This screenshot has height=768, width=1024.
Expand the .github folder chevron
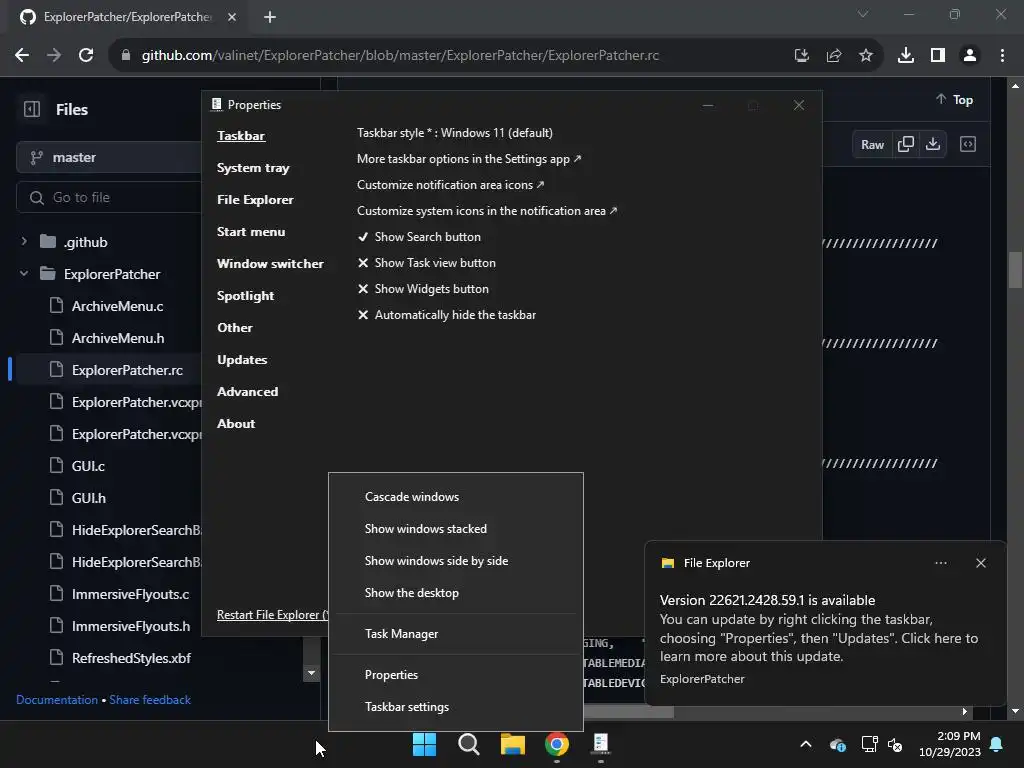pos(24,242)
